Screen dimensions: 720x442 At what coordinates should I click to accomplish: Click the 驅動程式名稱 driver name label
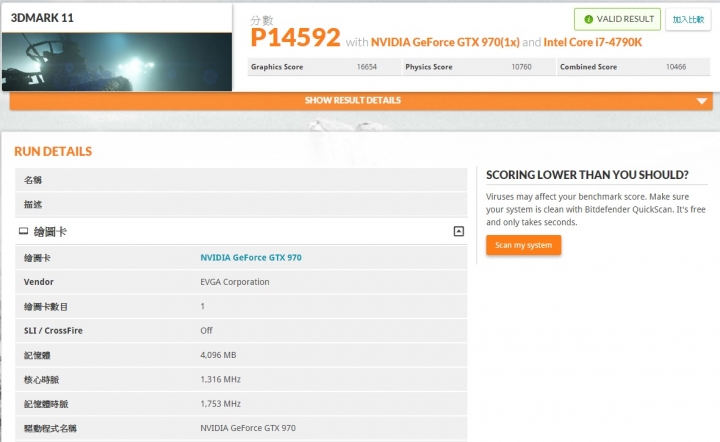[x=50, y=428]
